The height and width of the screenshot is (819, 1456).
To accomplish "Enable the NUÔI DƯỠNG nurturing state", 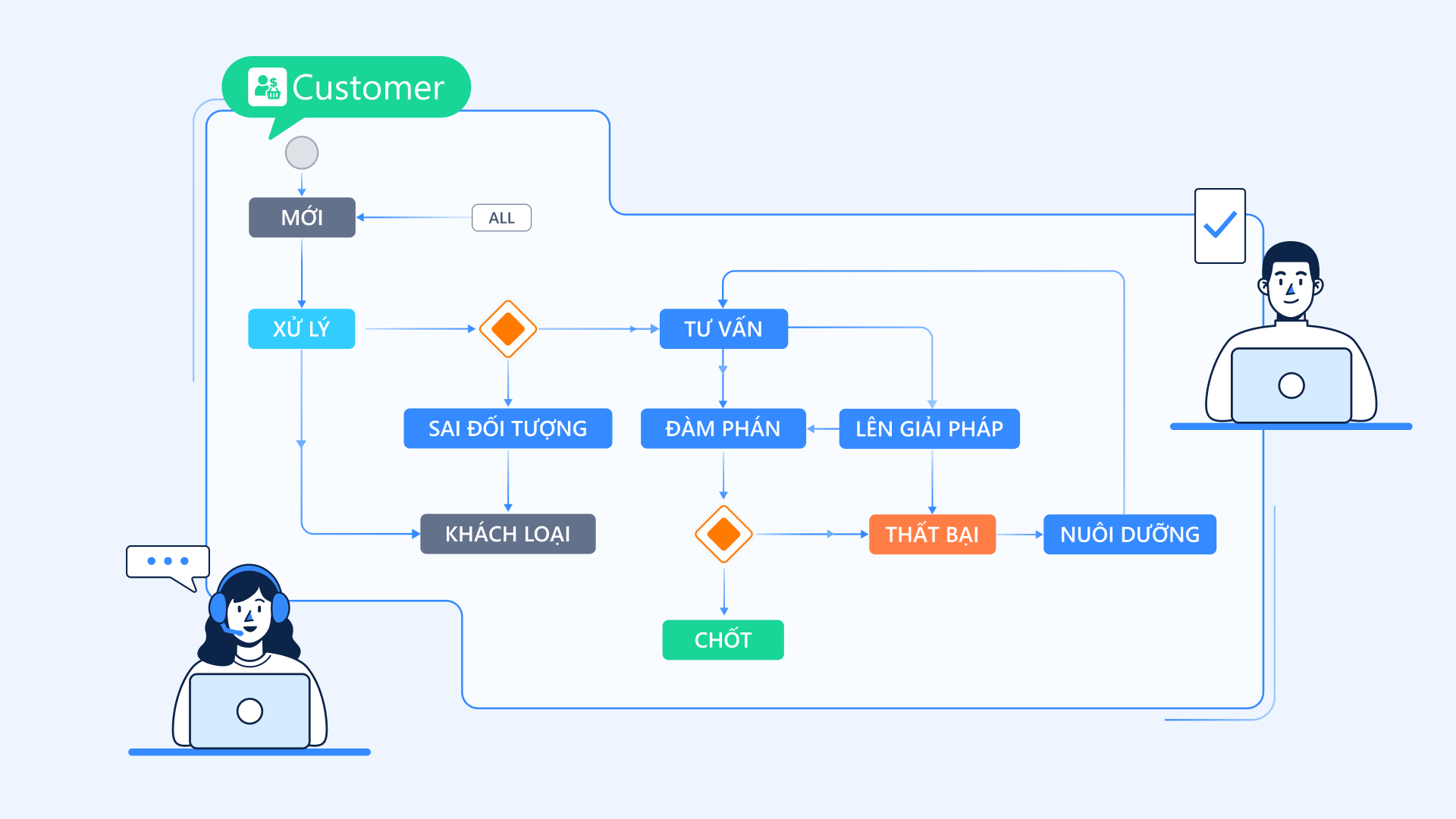I will click(1129, 534).
